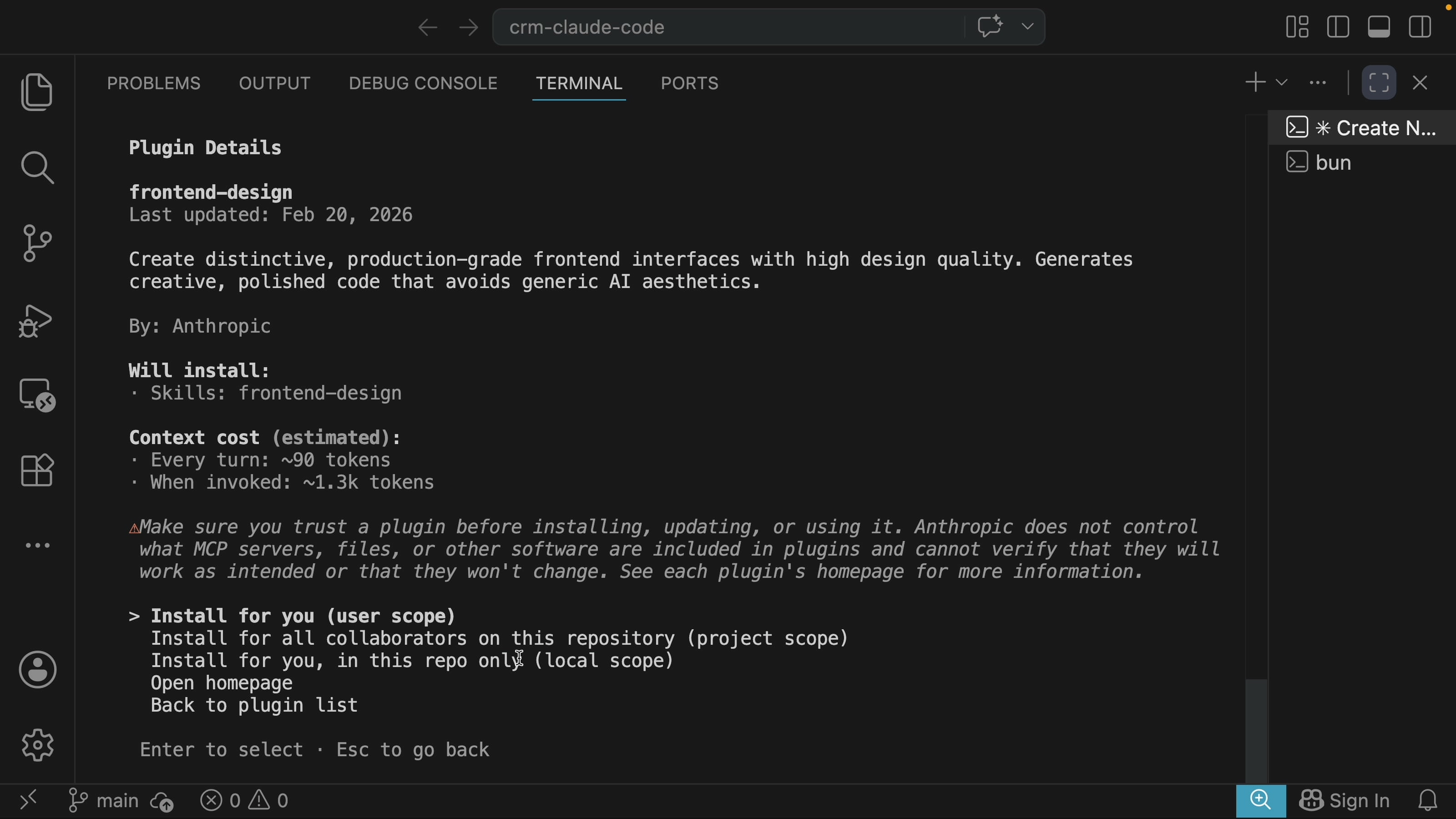The image size is (1456, 819).
Task: Toggle the secondary side bar
Action: tap(1420, 26)
